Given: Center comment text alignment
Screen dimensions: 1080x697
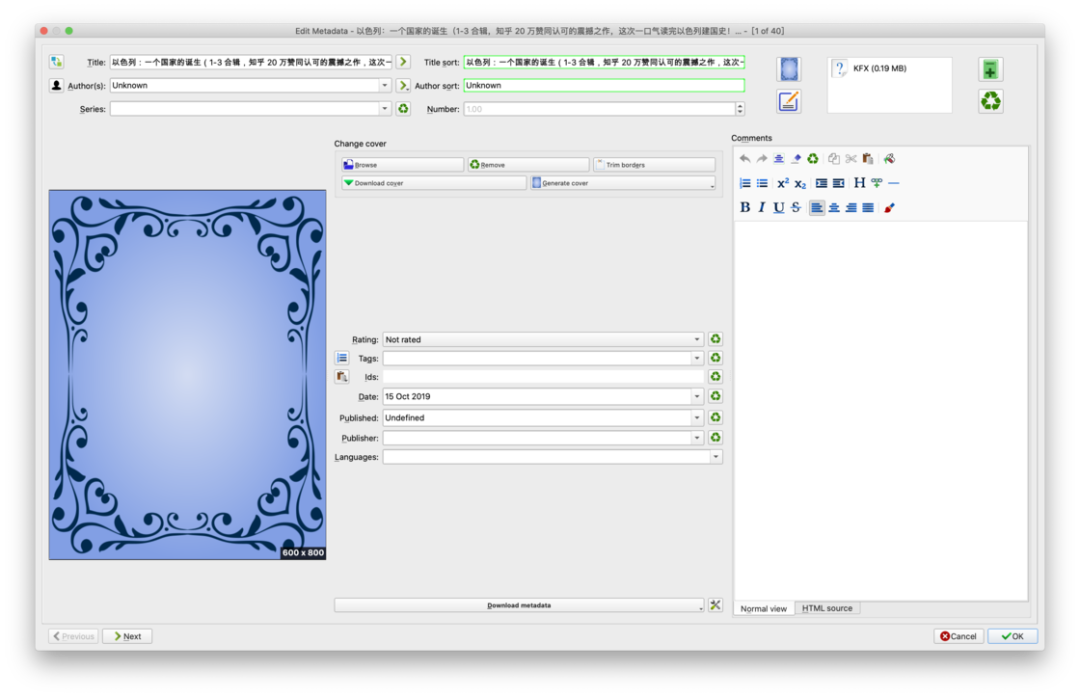Looking at the screenshot, I should pyautogui.click(x=834, y=207).
